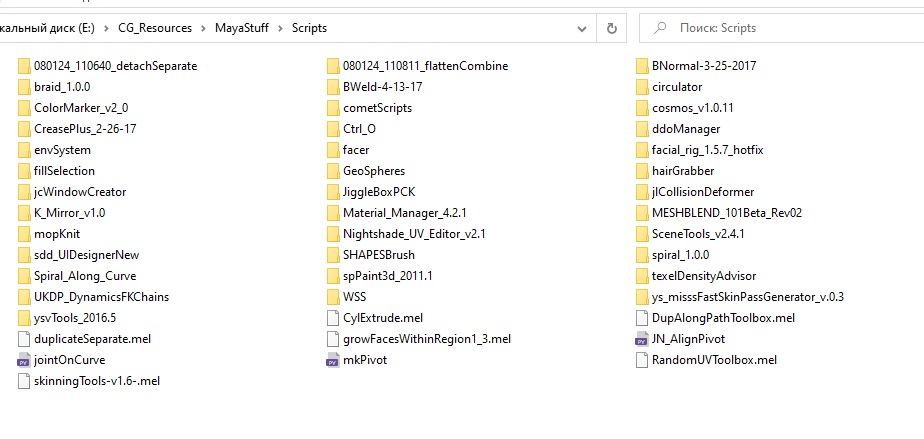Expand chevron before CG_Resources breadcrumb
The height and width of the screenshot is (439, 924).
[107, 28]
